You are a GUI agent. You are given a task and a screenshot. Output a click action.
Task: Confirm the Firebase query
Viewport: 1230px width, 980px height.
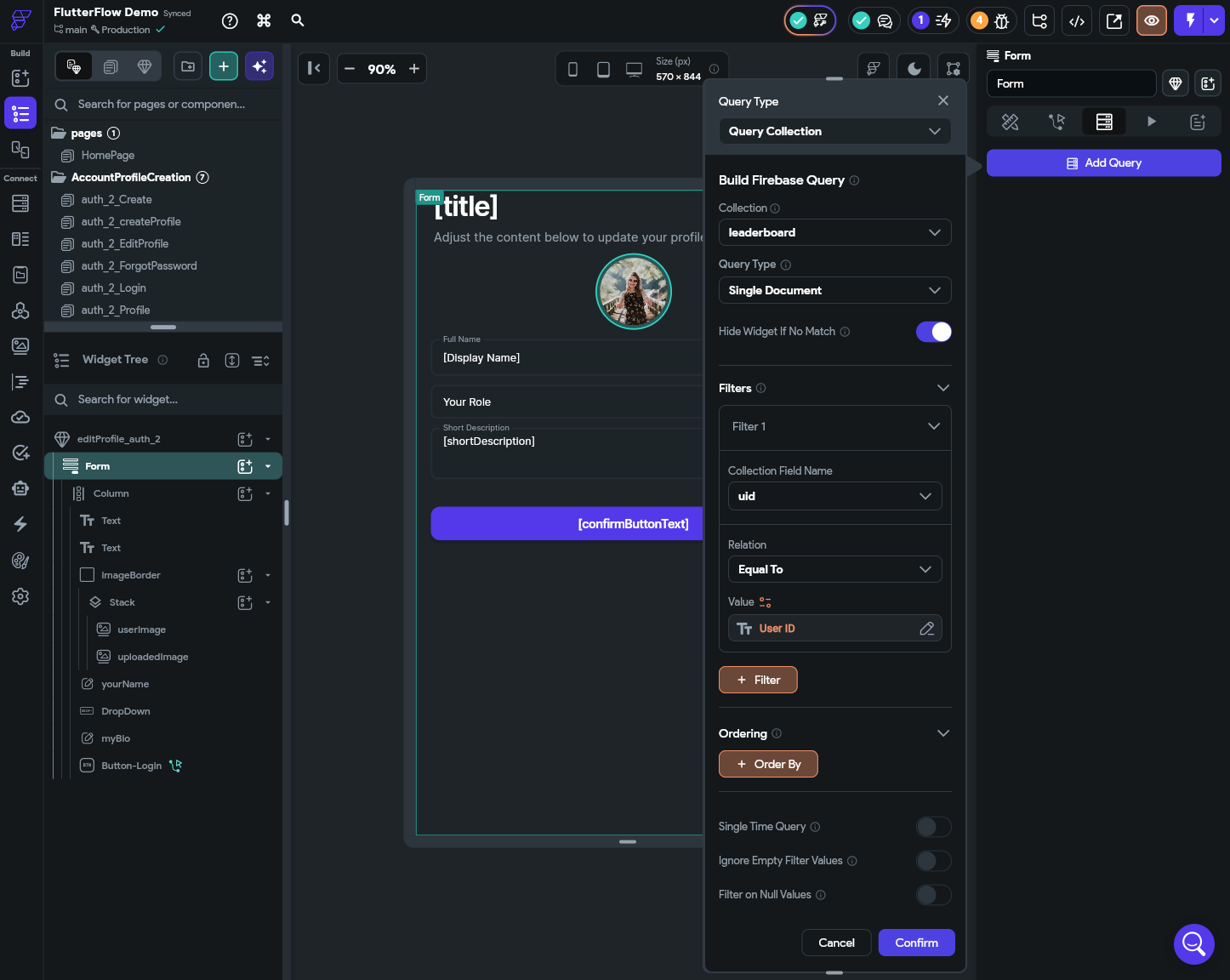pos(916,943)
